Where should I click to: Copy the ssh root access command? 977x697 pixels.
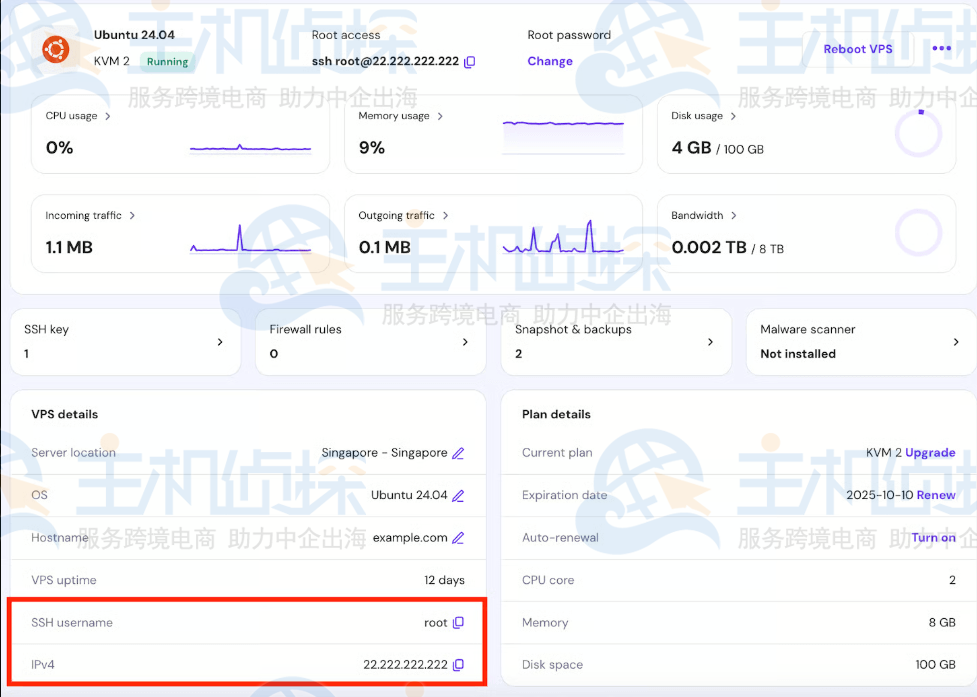pyautogui.click(x=470, y=61)
